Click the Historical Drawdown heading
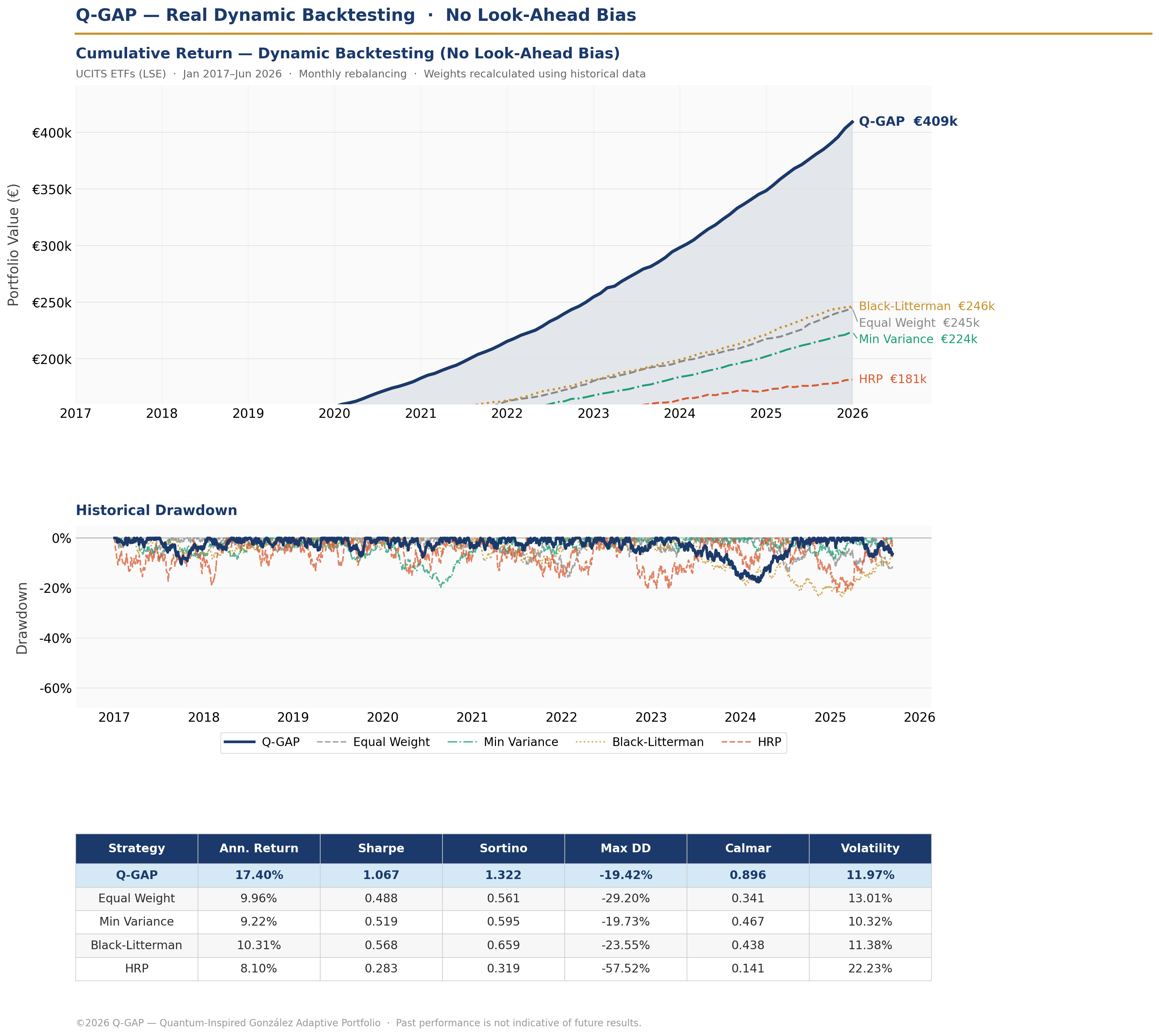The image size is (1159, 1036). coord(157,511)
